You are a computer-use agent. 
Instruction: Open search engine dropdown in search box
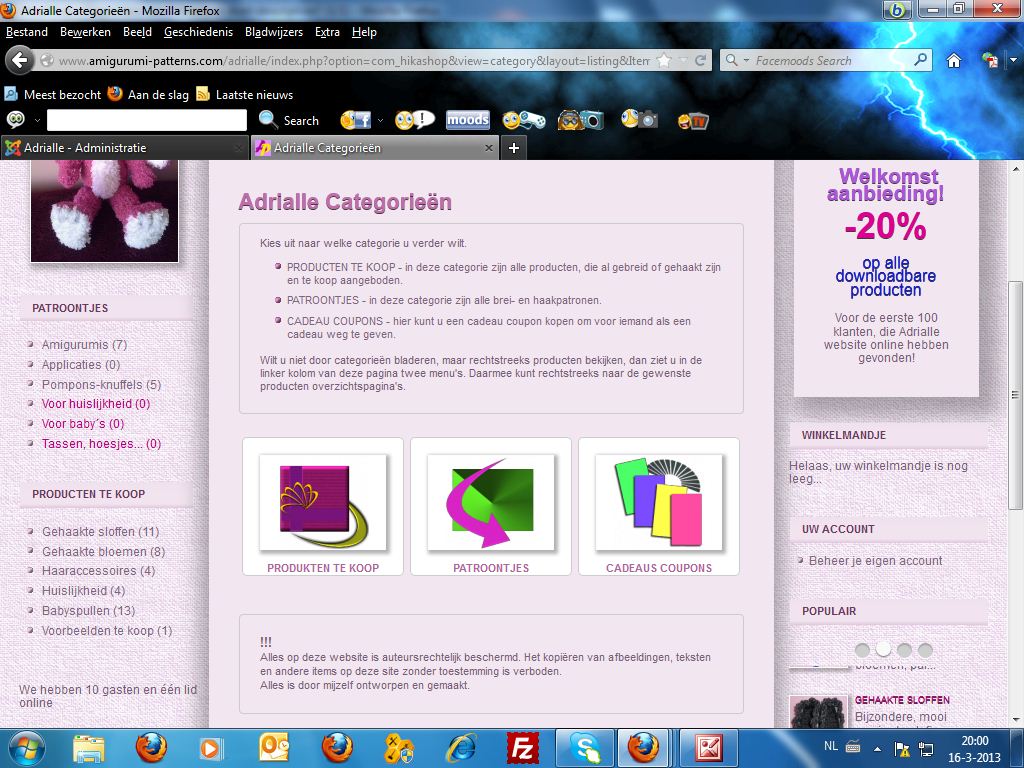pyautogui.click(x=746, y=61)
